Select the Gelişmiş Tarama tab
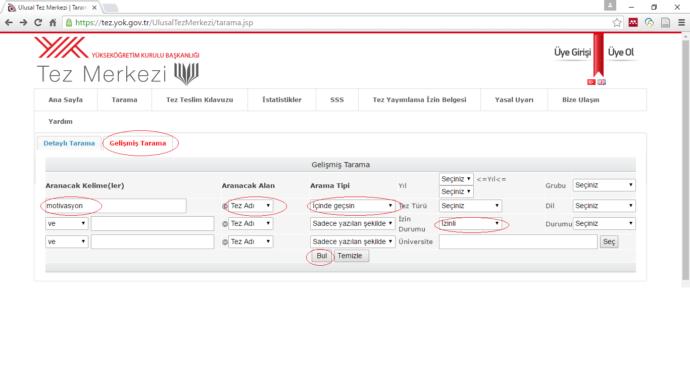Screen dimensions: 690x388 pos(138,143)
